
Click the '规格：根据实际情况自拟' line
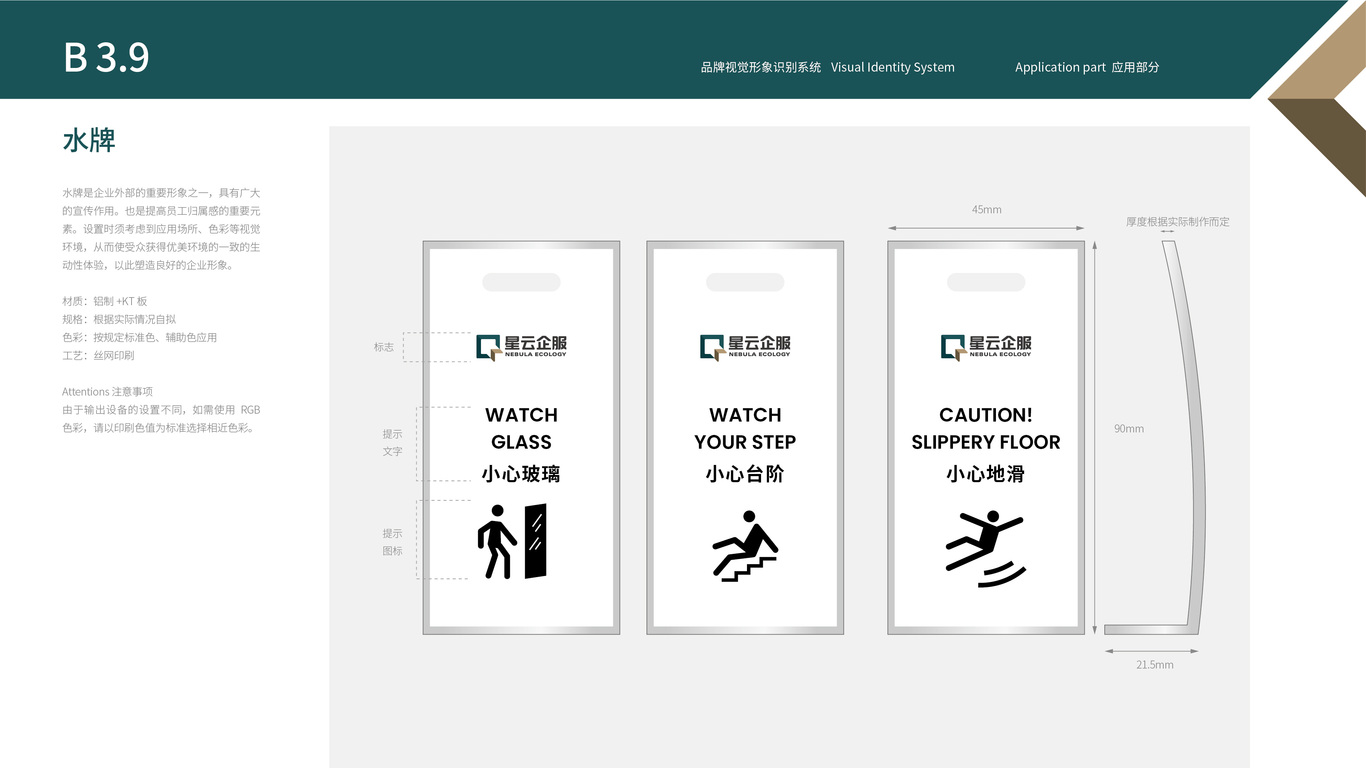click(x=119, y=319)
